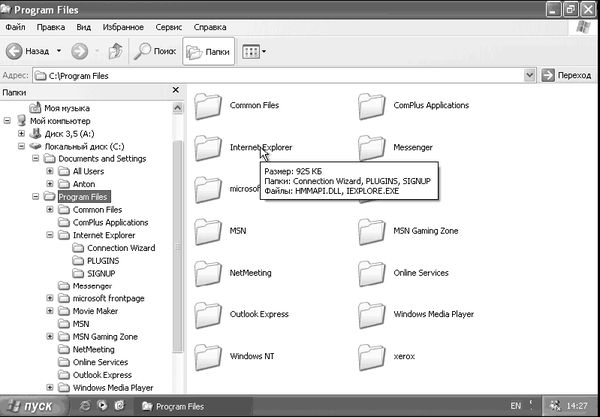Select Connection Wizard in folder tree

[x=114, y=248]
